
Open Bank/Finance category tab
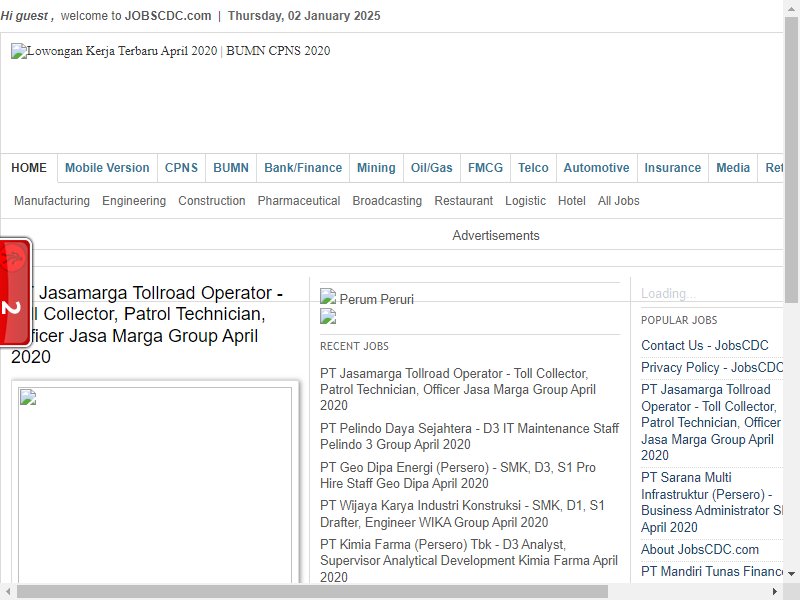tap(303, 168)
